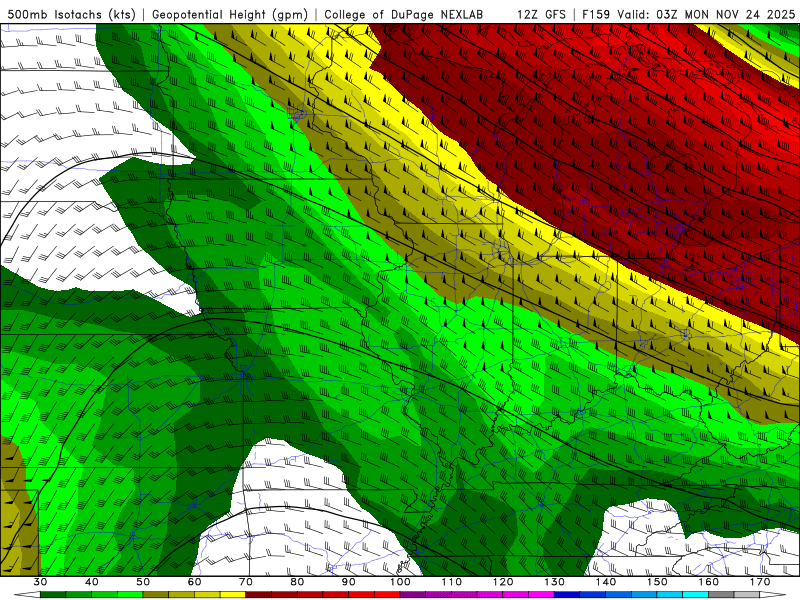Click the bright green 45–50 kt legend swatch

click(x=130, y=595)
